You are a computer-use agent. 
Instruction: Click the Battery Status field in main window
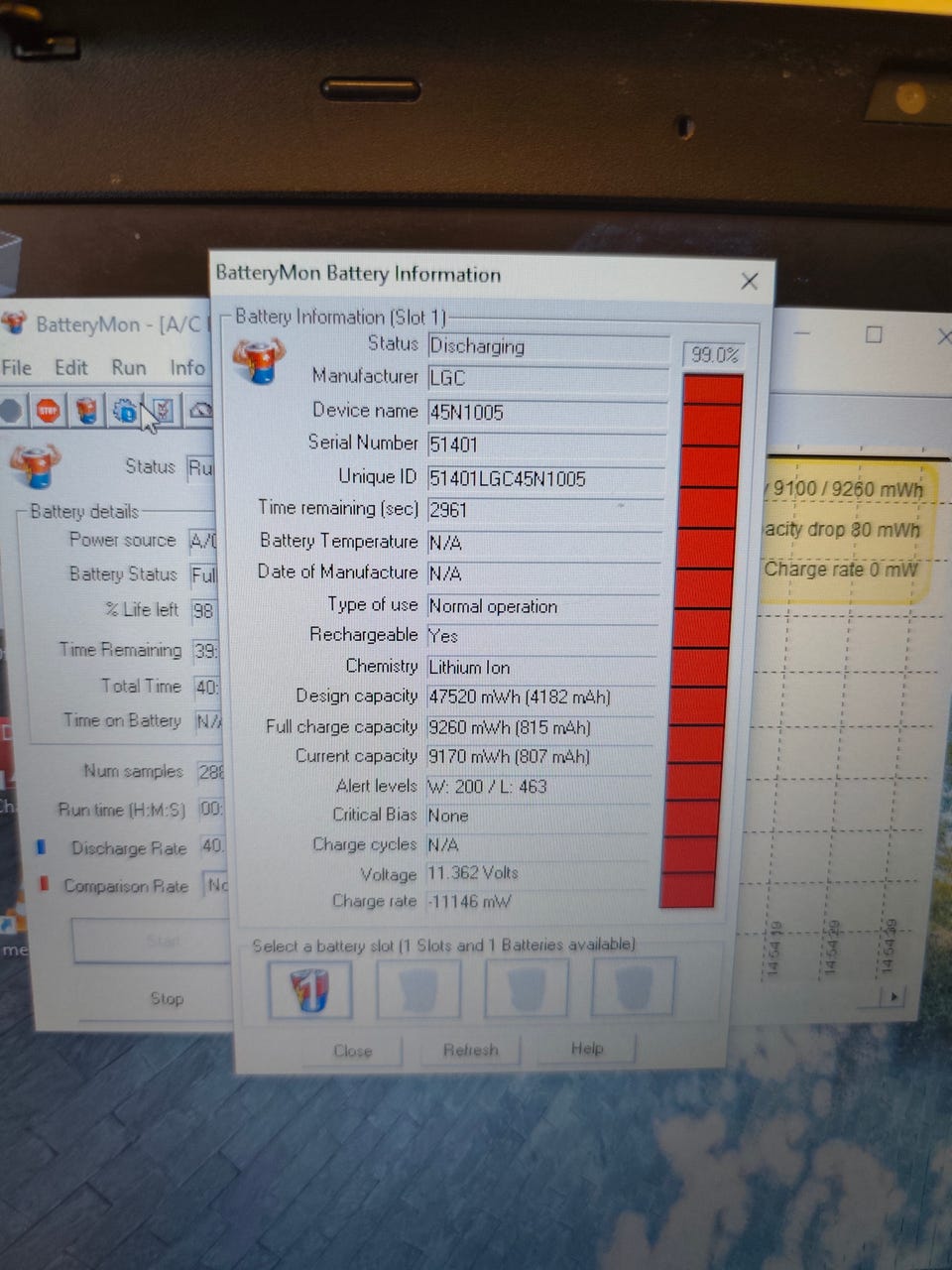tap(203, 575)
